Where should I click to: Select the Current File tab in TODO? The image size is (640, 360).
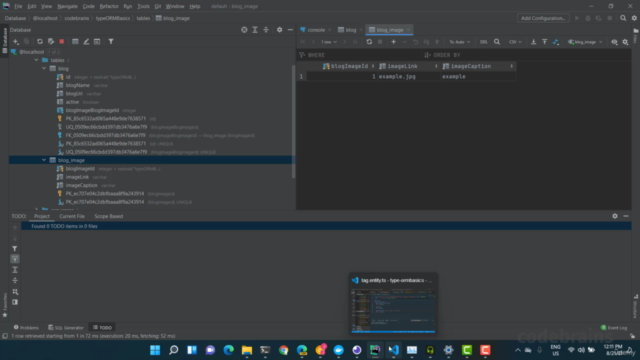72,216
